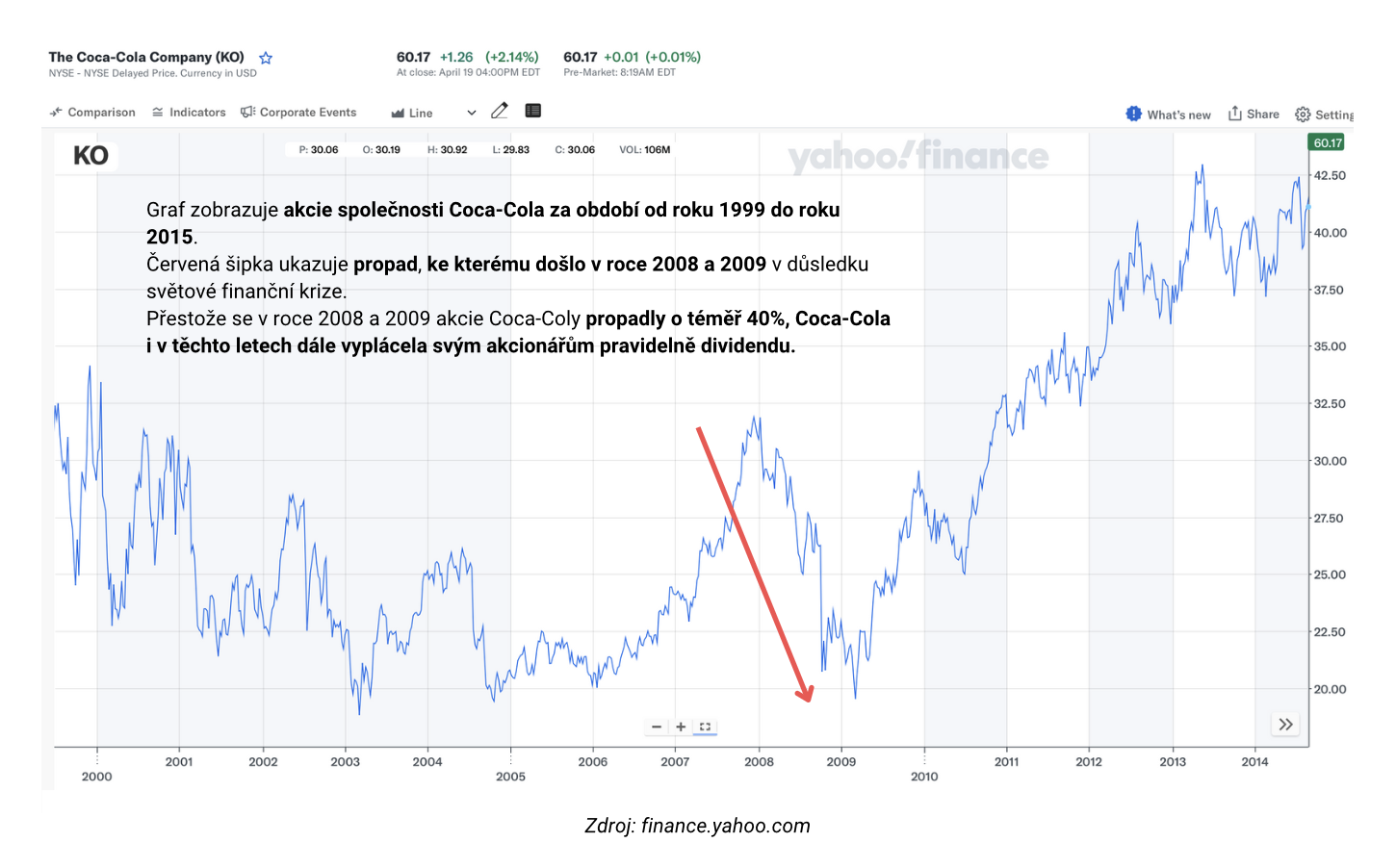Zoom out the chart with minus icon
The width and height of the screenshot is (1396, 868).
pyautogui.click(x=657, y=727)
